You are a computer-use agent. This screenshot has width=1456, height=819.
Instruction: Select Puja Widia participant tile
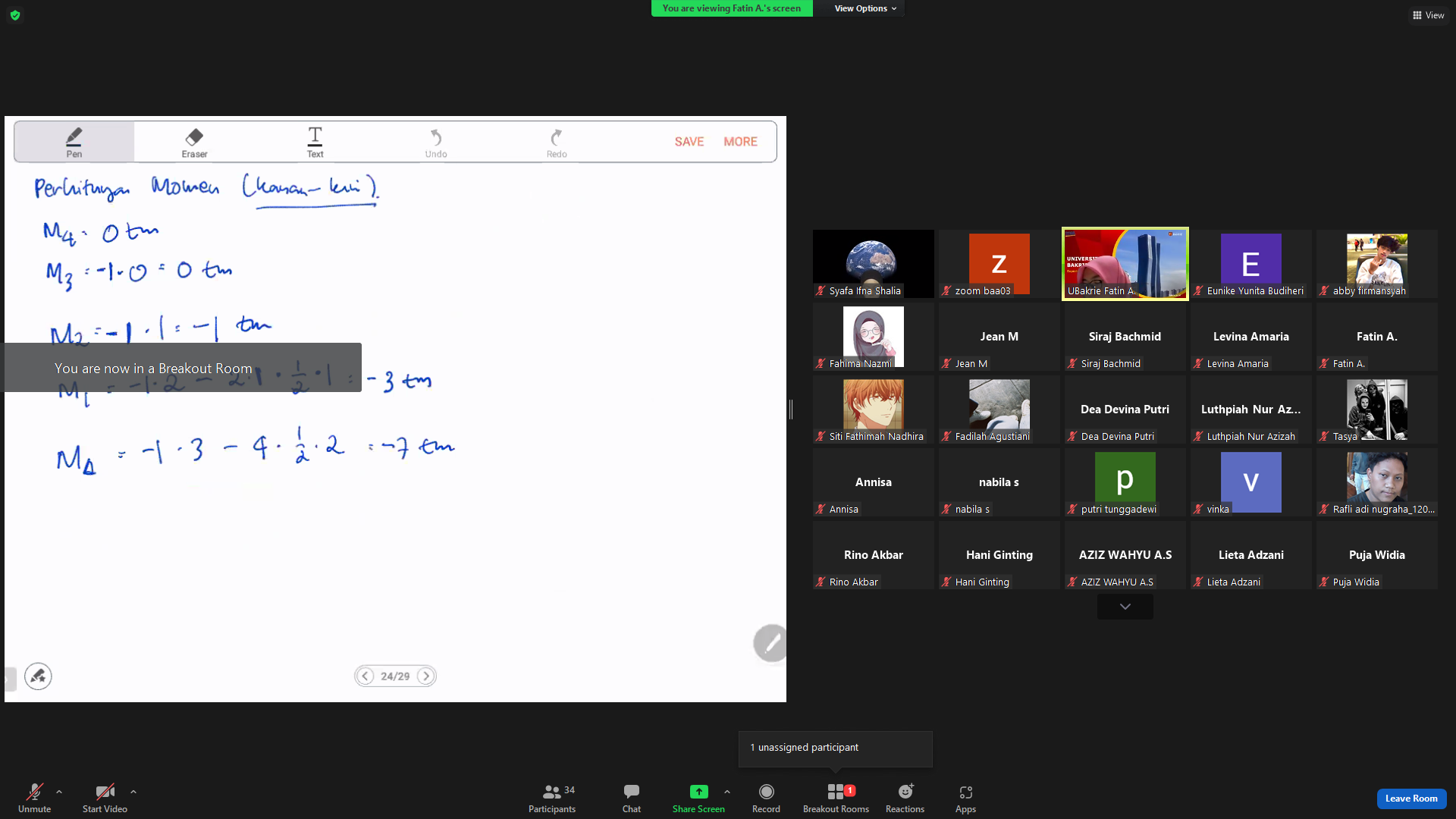[x=1377, y=555]
